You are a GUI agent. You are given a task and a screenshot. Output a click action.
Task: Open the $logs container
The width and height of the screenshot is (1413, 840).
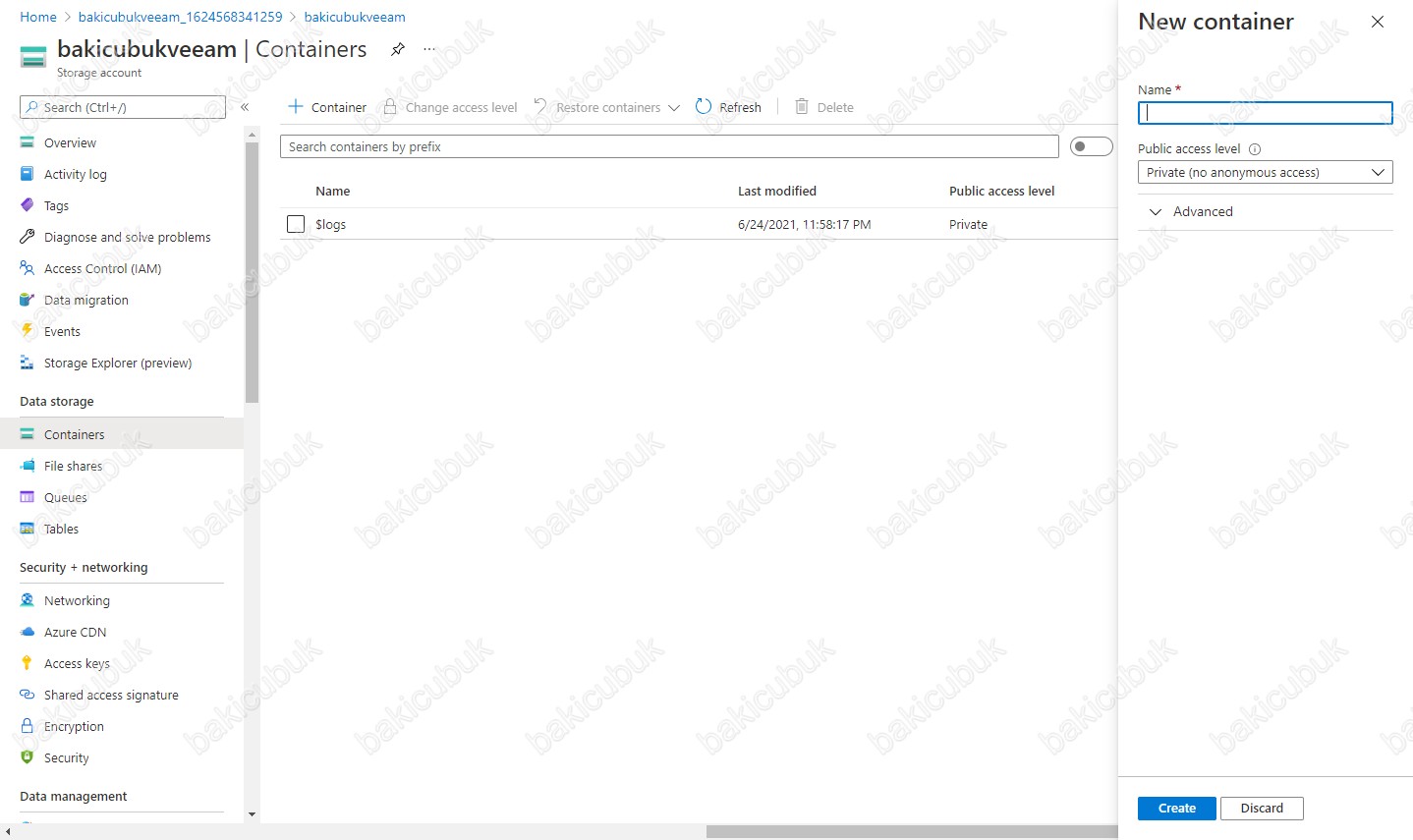(330, 224)
